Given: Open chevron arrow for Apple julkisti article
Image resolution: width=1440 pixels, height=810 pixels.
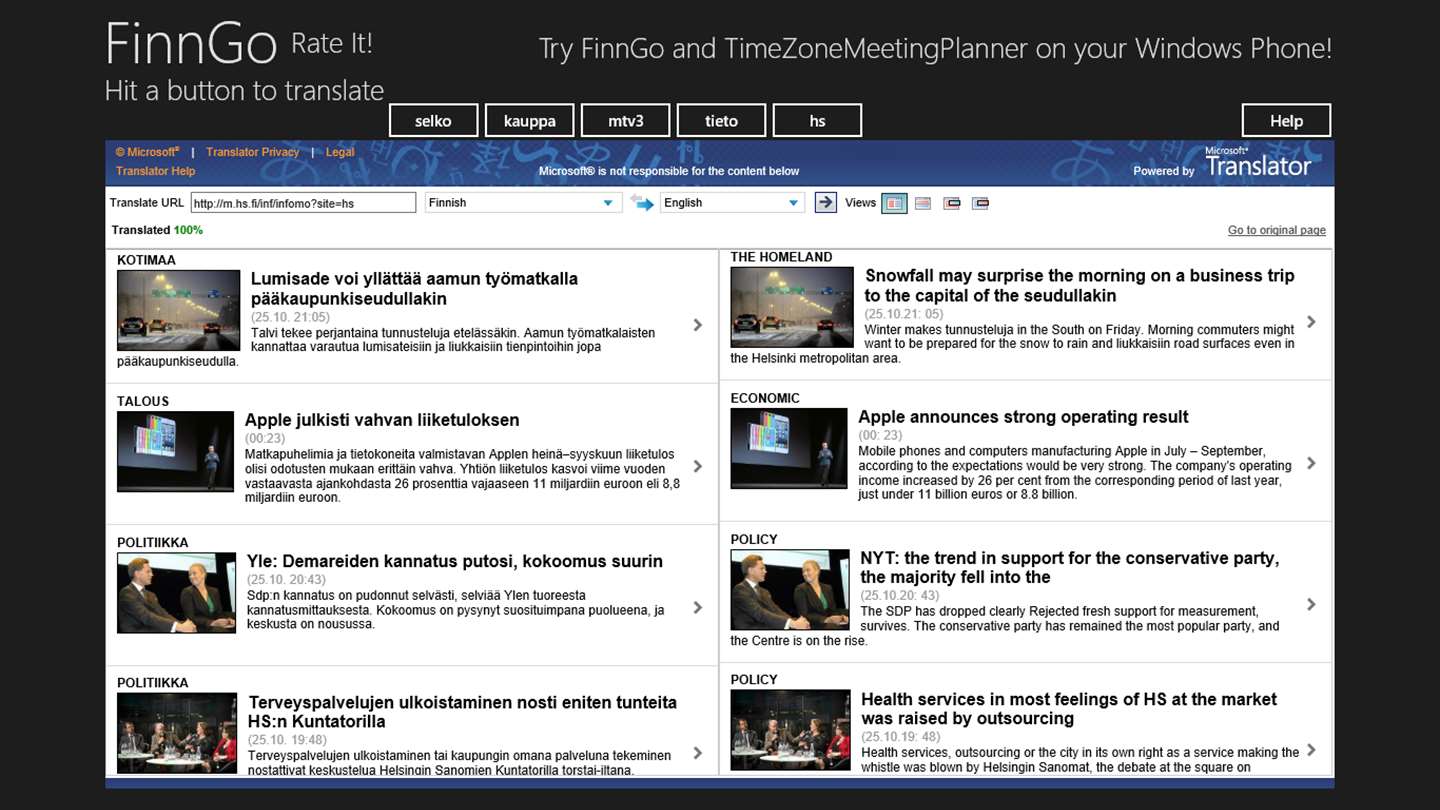Looking at the screenshot, I should click(698, 466).
